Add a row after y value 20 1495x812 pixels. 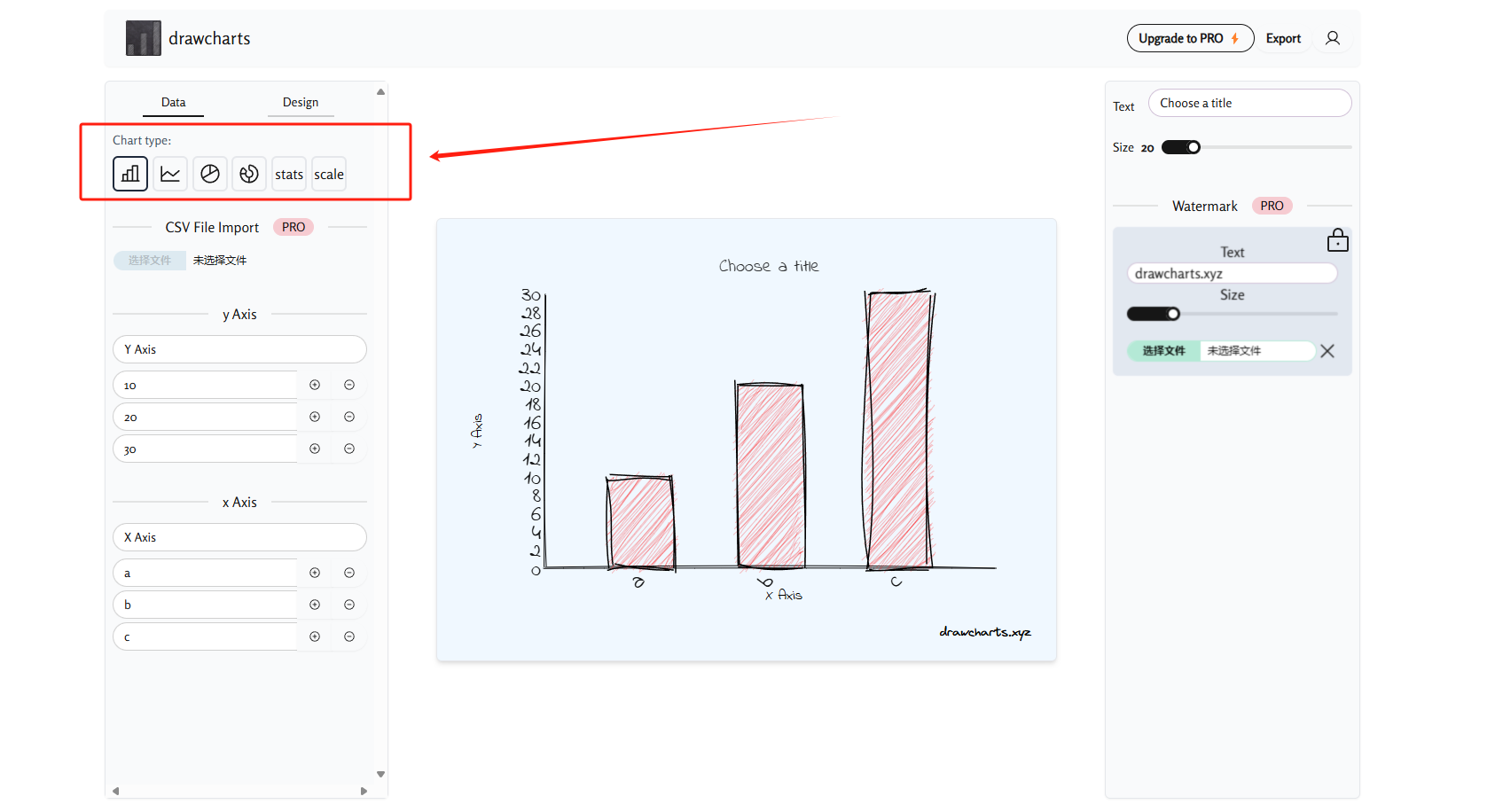(315, 417)
